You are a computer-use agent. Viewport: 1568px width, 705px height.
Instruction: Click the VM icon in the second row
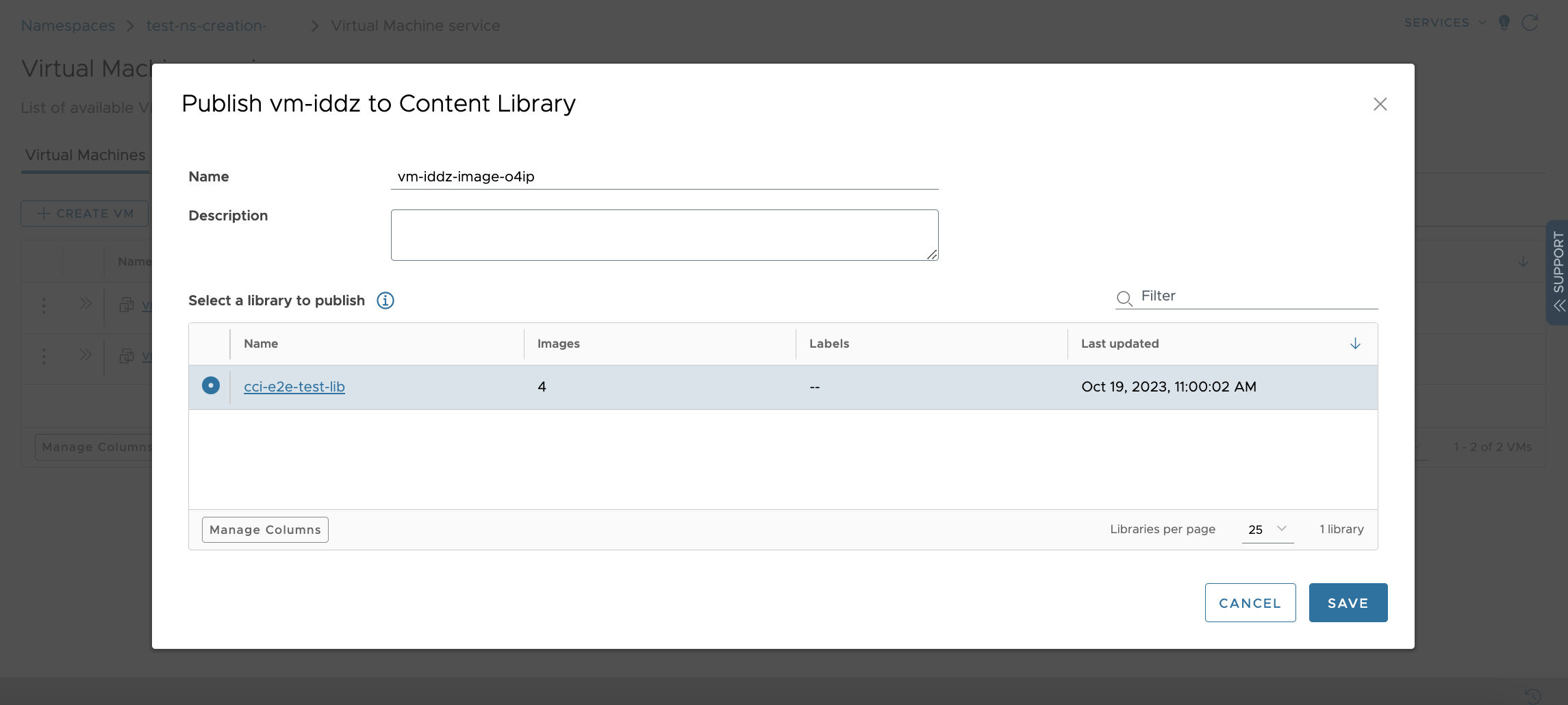click(127, 356)
